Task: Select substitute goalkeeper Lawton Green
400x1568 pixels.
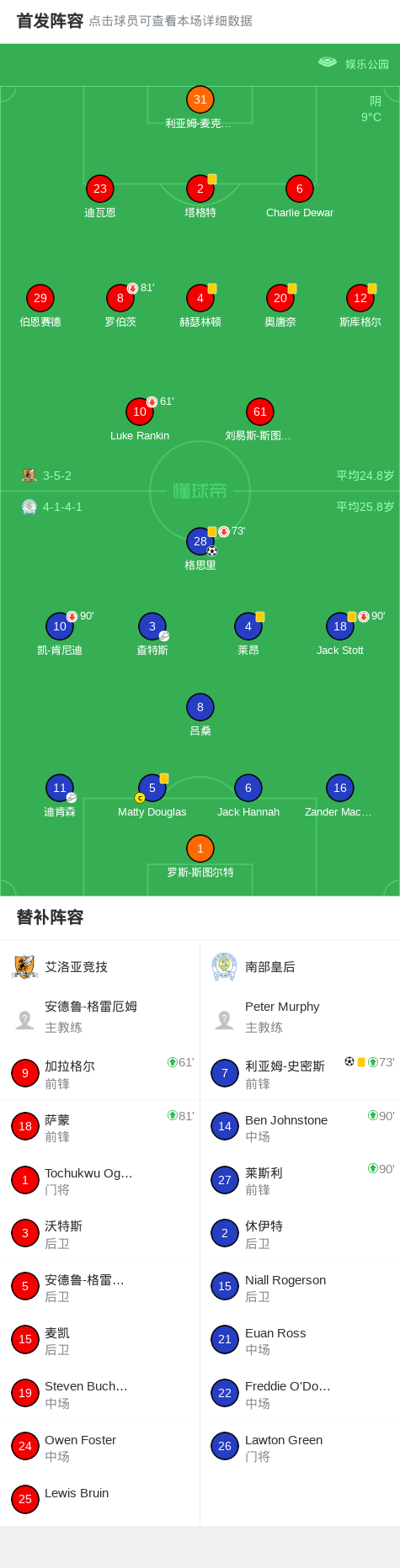Action: click(x=300, y=1447)
